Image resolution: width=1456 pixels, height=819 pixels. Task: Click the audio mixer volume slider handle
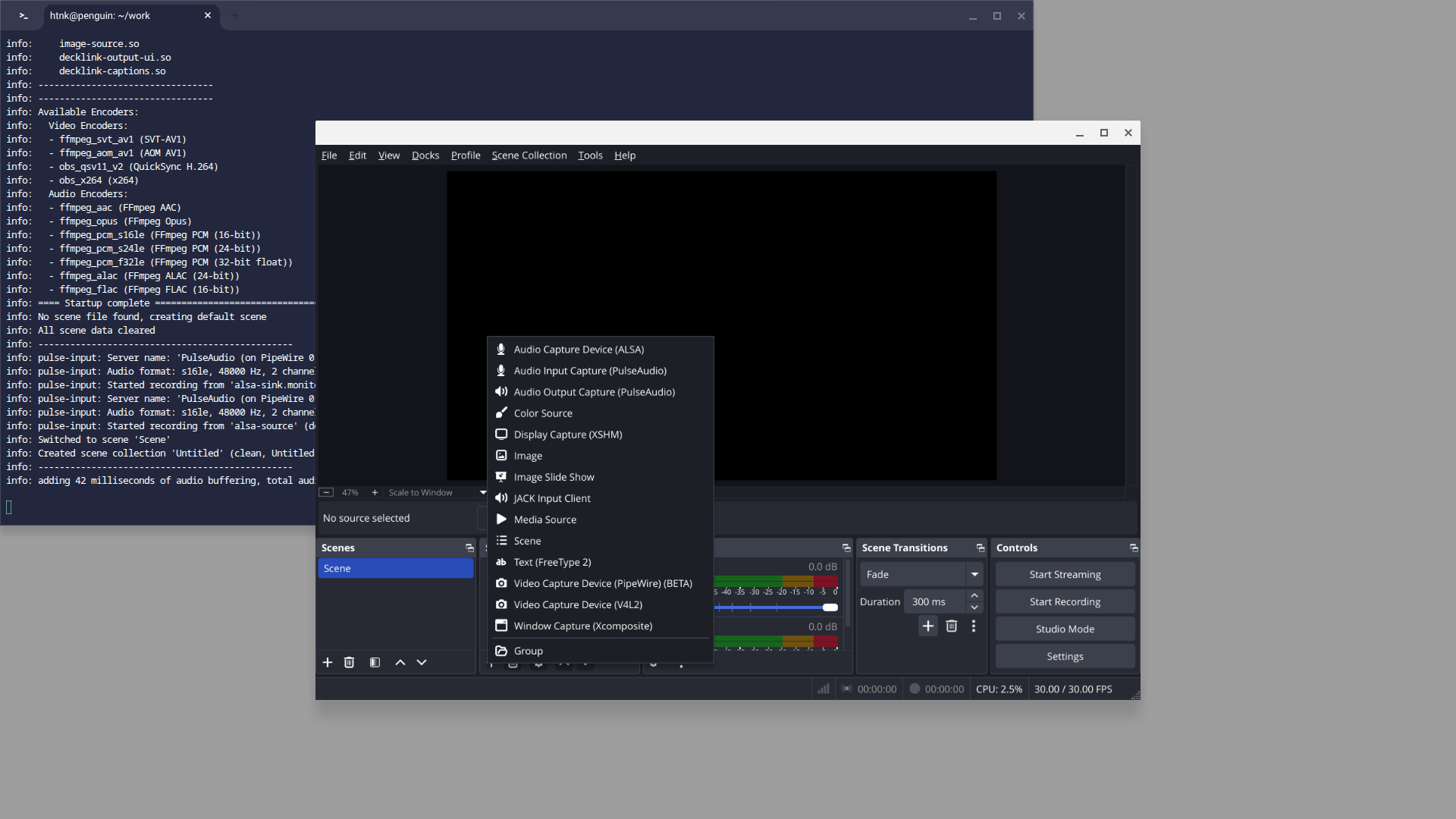830,607
